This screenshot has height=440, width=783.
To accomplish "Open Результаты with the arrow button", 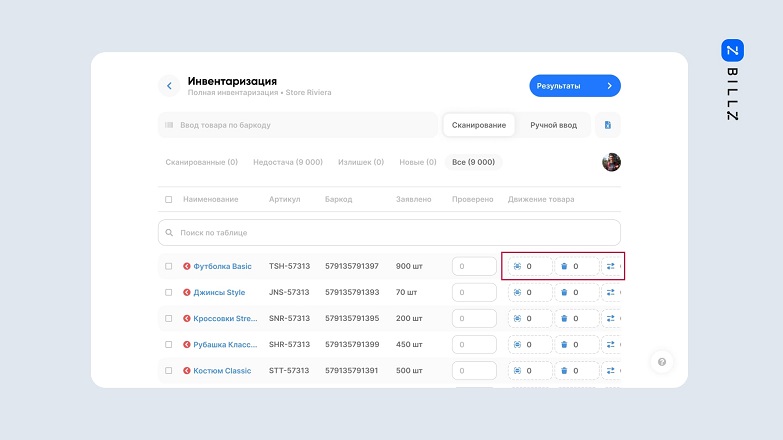I will point(575,86).
